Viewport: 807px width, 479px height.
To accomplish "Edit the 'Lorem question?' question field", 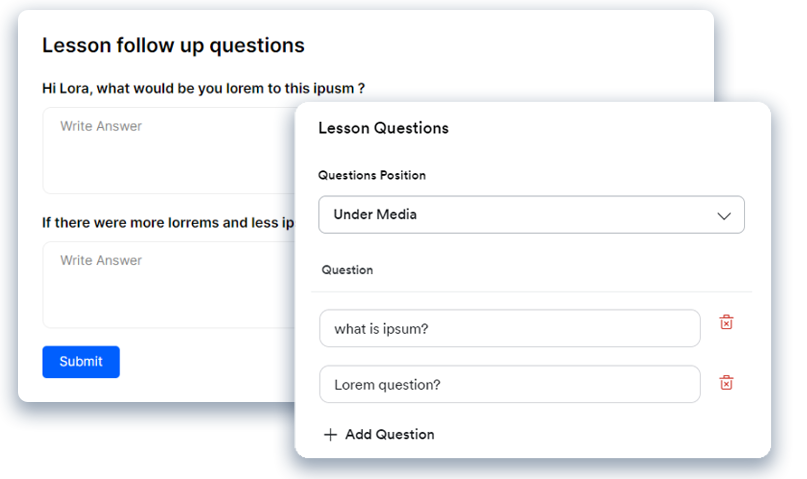I will [510, 384].
